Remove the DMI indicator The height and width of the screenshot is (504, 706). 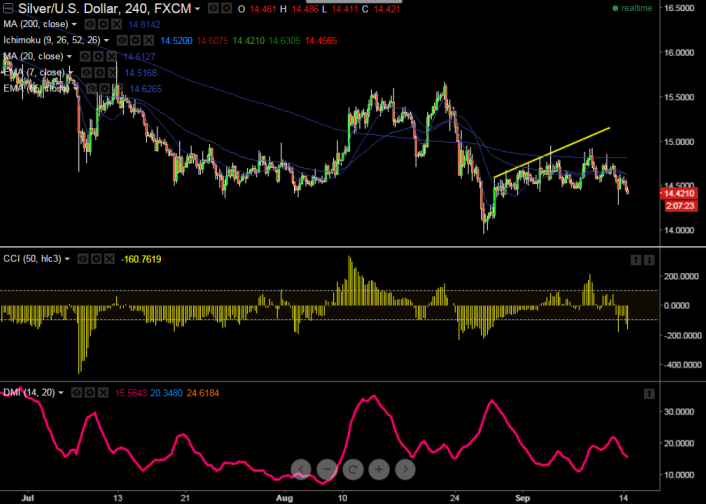click(x=103, y=393)
